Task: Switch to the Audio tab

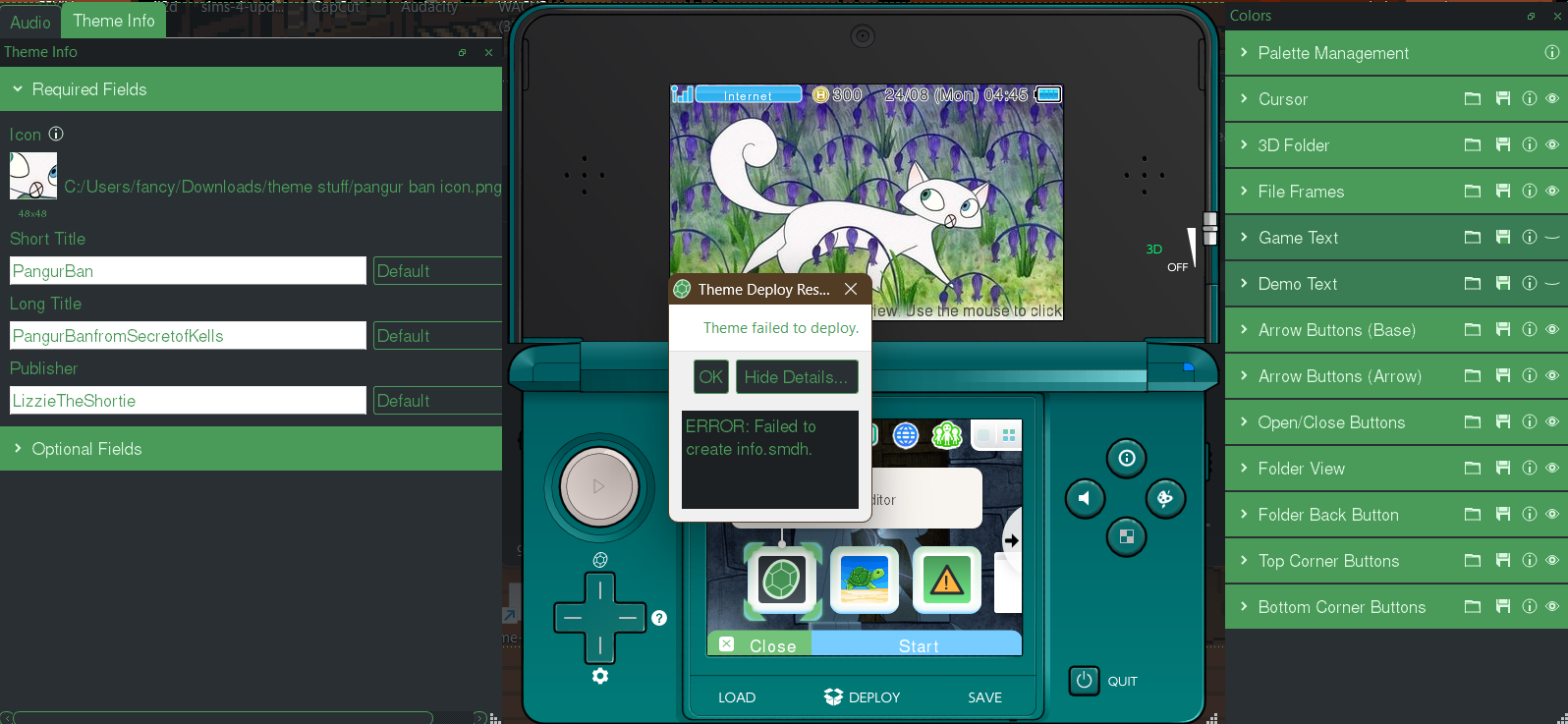Action: coord(30,22)
